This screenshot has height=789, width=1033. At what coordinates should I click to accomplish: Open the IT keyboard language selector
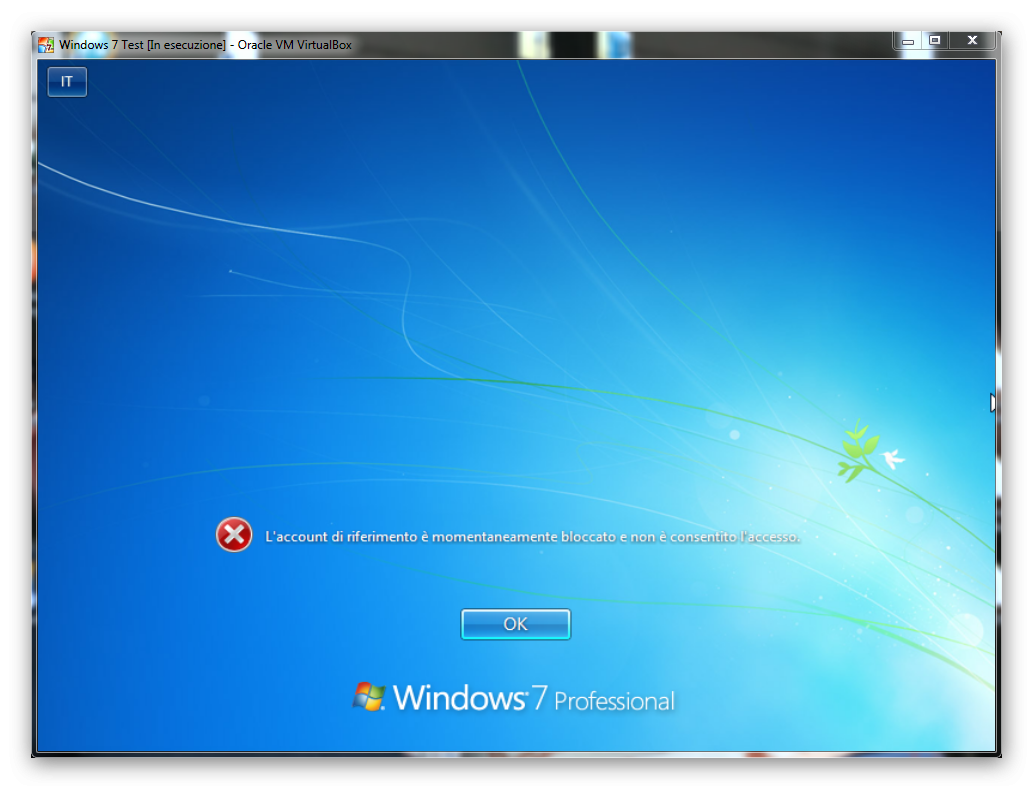67,82
